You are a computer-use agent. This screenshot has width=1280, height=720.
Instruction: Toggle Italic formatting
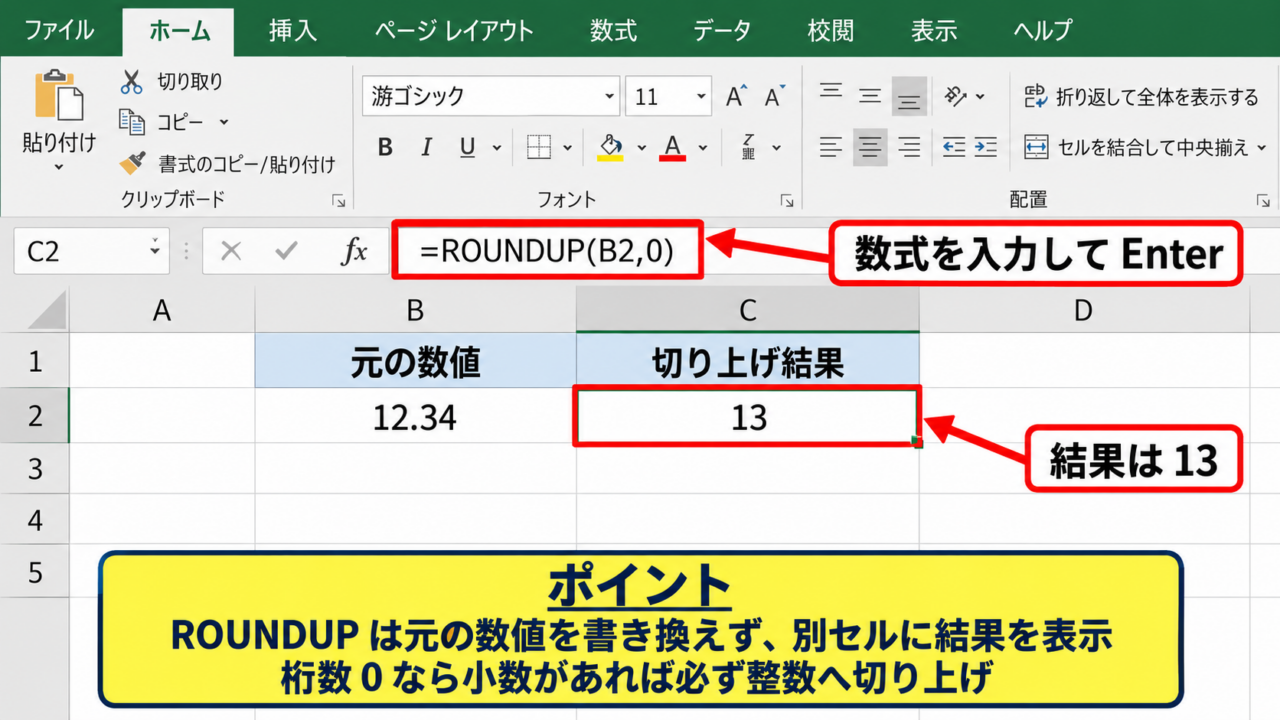coord(427,148)
